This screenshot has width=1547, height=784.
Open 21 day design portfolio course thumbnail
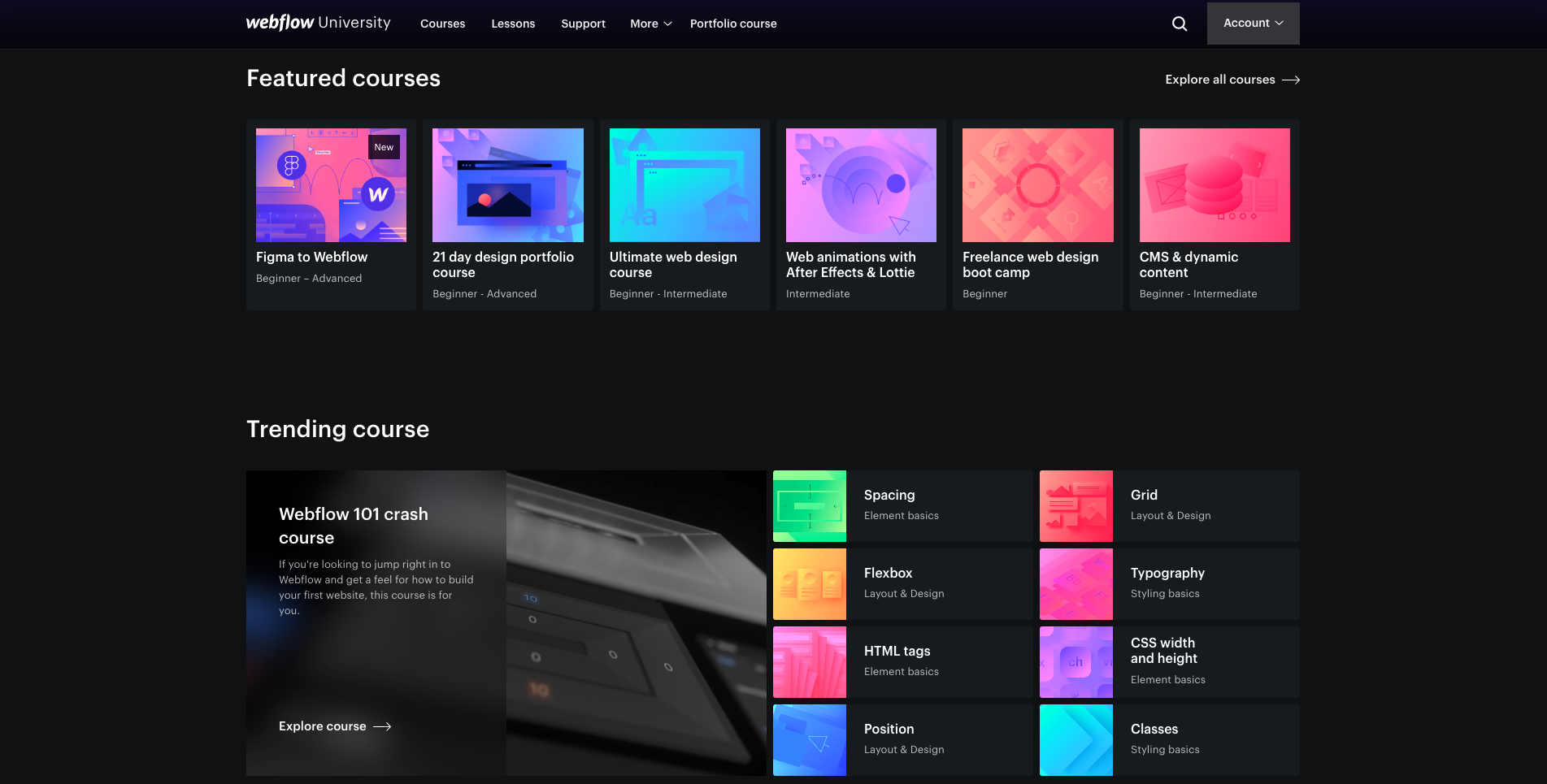pos(508,185)
